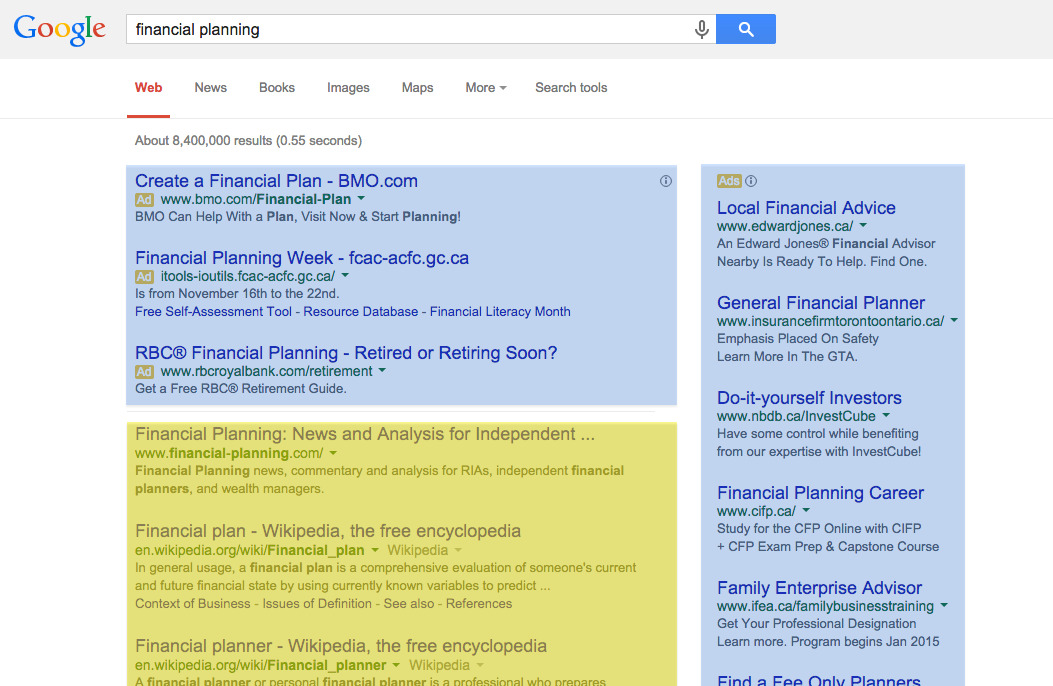The height and width of the screenshot is (686, 1053).
Task: Click the Ad badge beside www.bmo.com
Action: pos(144,199)
